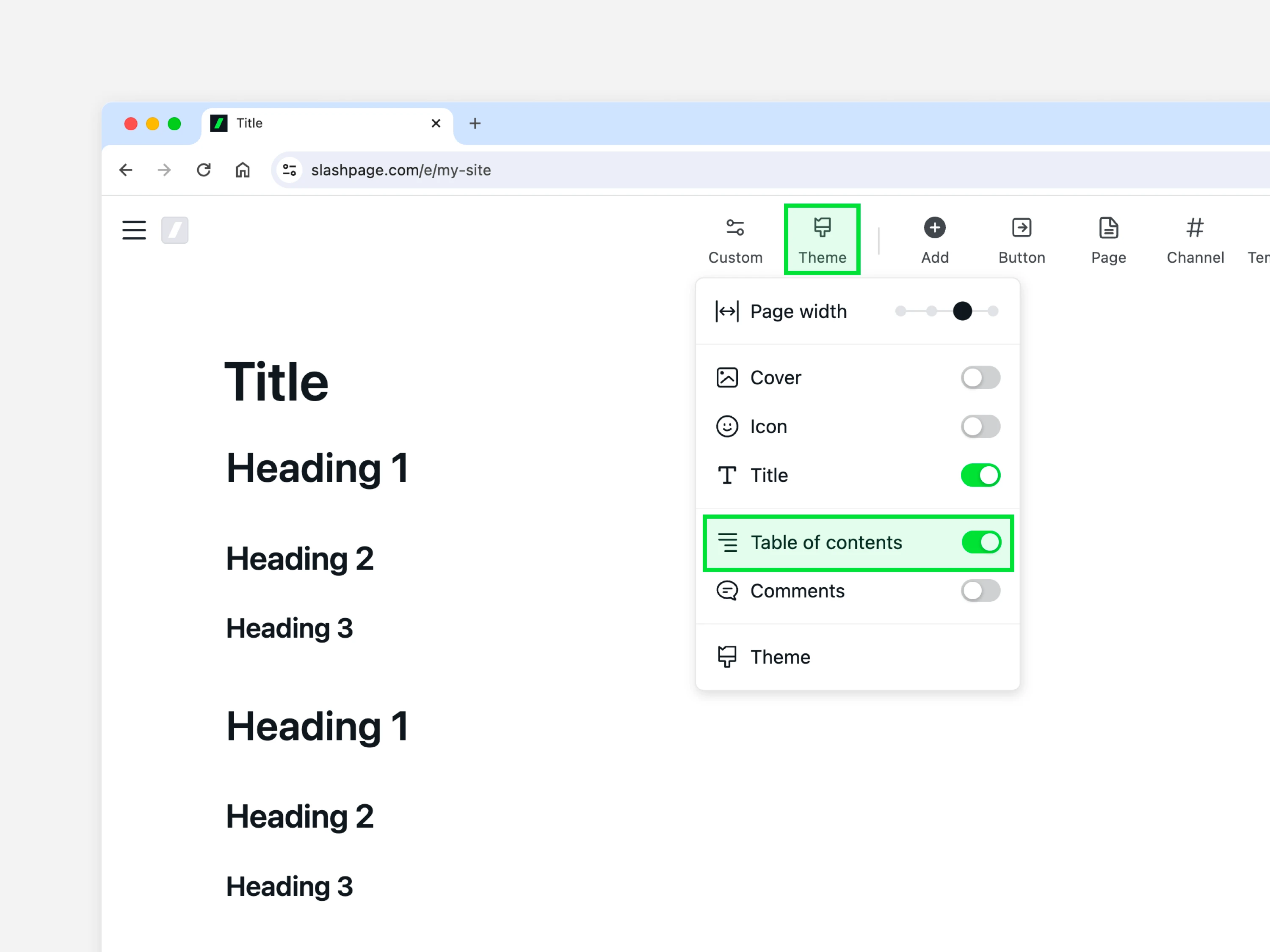Click the Comments label text
The image size is (1270, 952).
(797, 591)
